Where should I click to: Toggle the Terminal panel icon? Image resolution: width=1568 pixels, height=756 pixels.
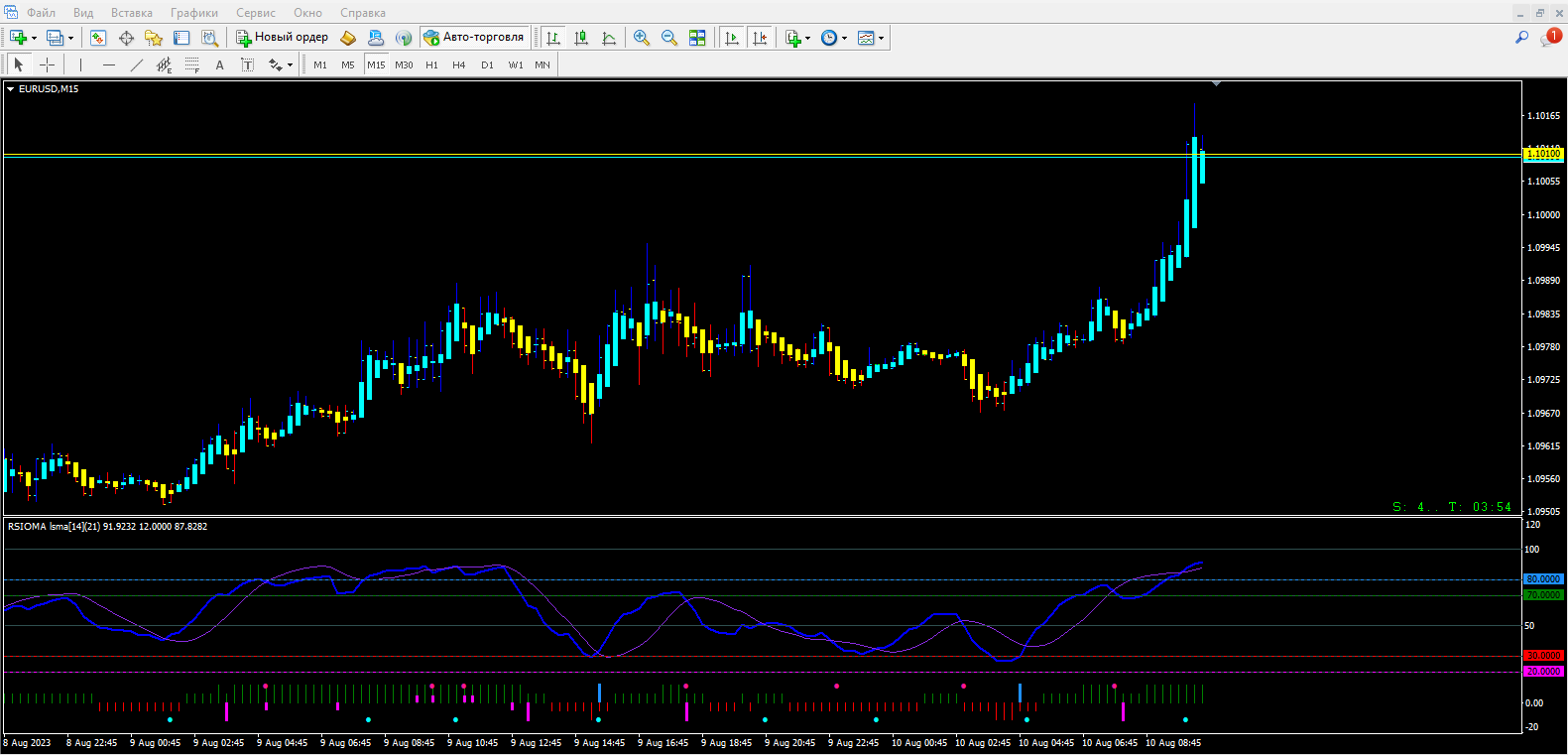pyautogui.click(x=181, y=38)
